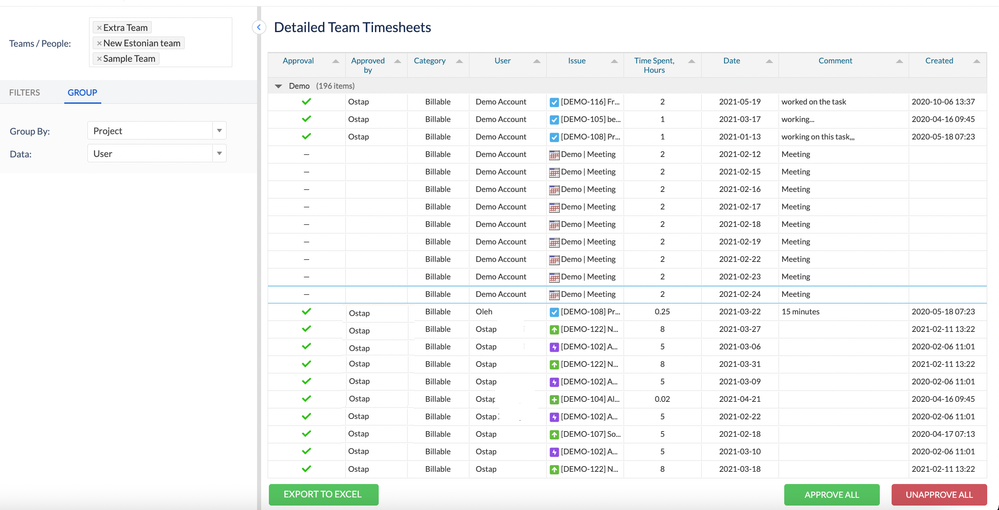
Task: Switch to the FILTERS tab
Action: pyautogui.click(x=24, y=92)
